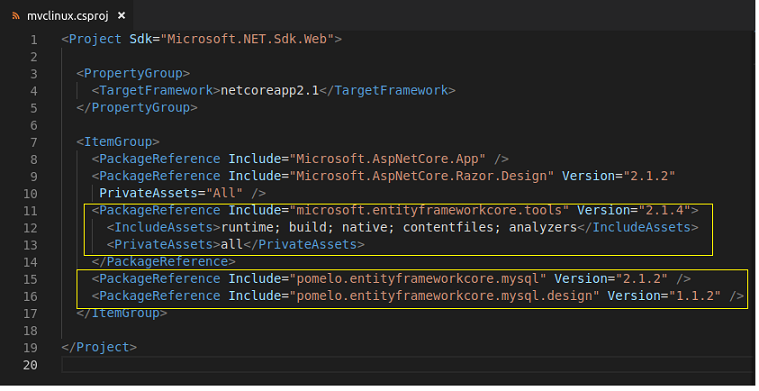The image size is (759, 391).
Task: Click line number 15 in the gutter
Action: (30, 279)
